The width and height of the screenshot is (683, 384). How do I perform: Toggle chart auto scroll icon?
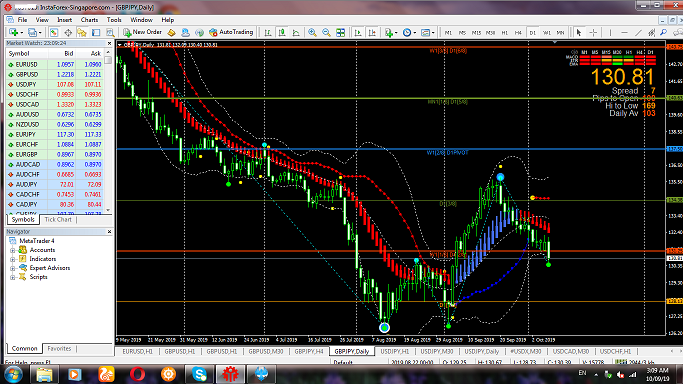tap(358, 33)
